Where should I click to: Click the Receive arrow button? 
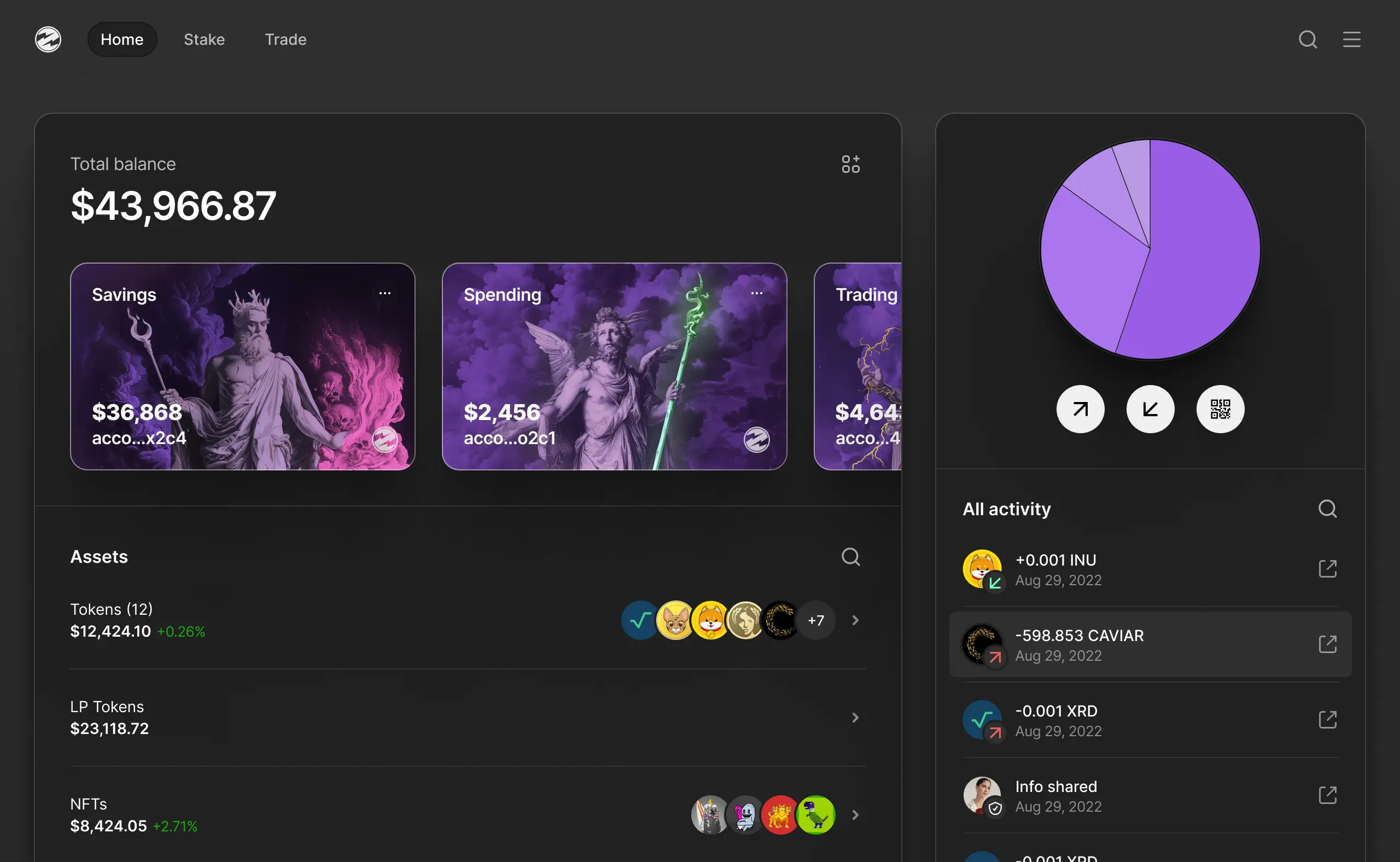click(1150, 409)
